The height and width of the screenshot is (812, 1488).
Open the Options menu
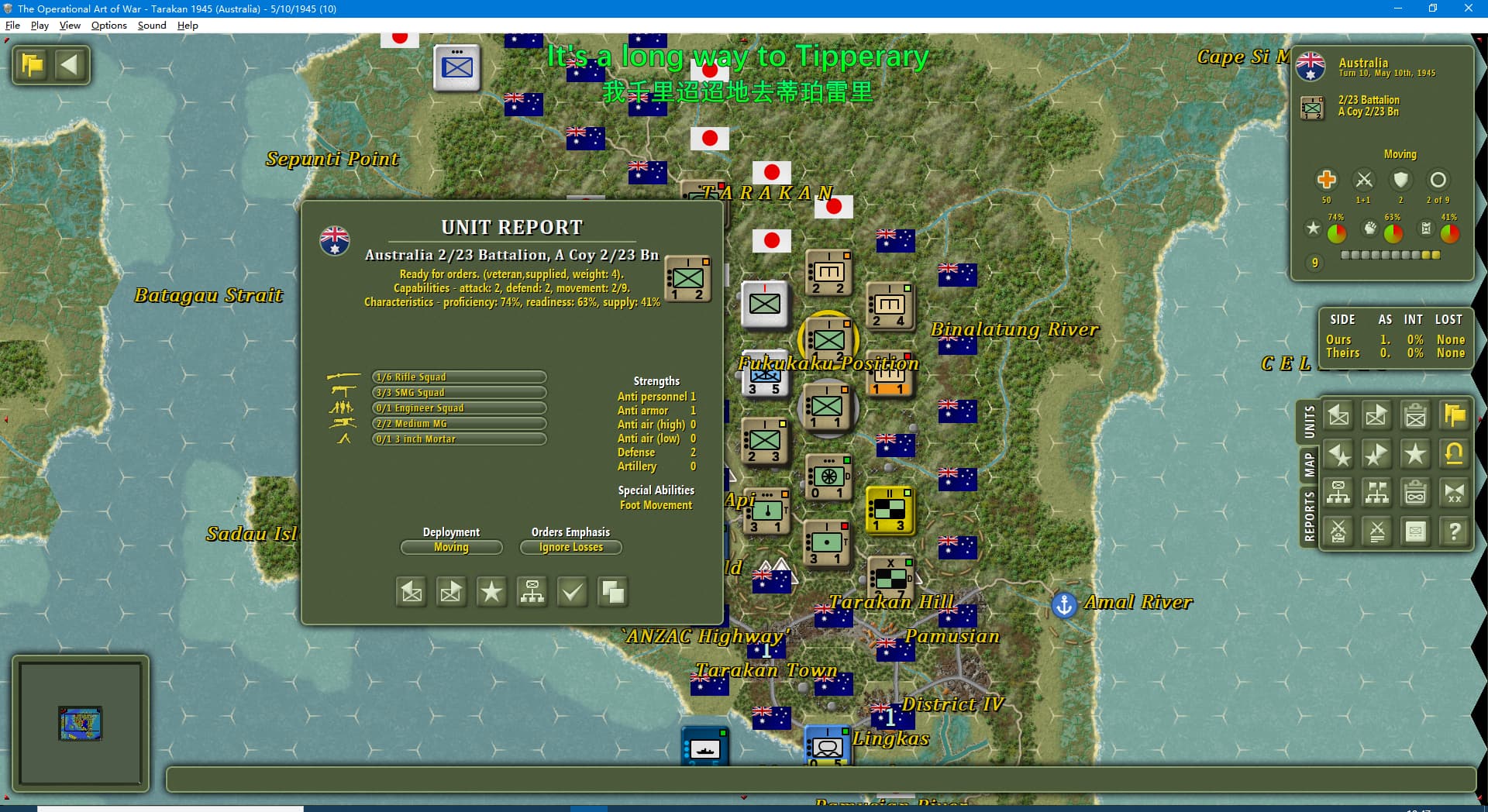(x=108, y=26)
